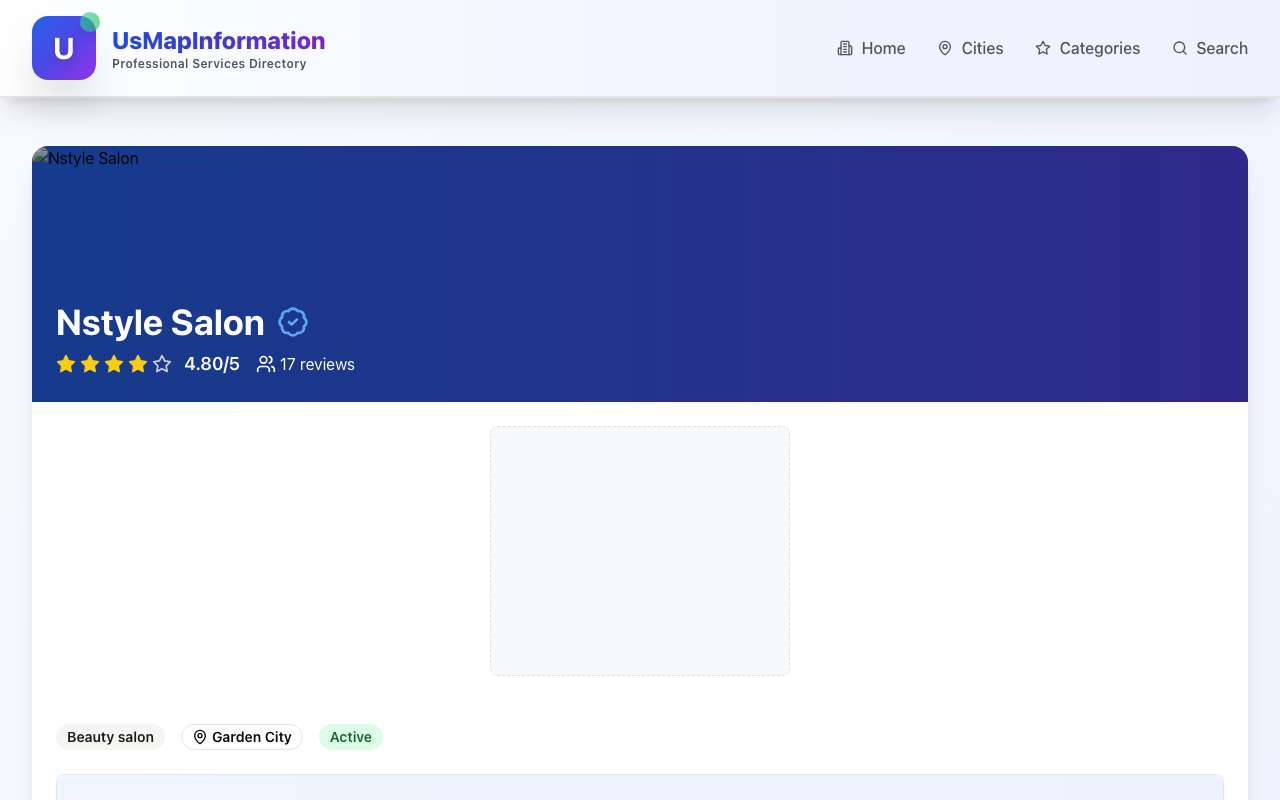Screen dimensions: 1280x800
Task: Click the UsMapInformation site title
Action: [x=218, y=41]
